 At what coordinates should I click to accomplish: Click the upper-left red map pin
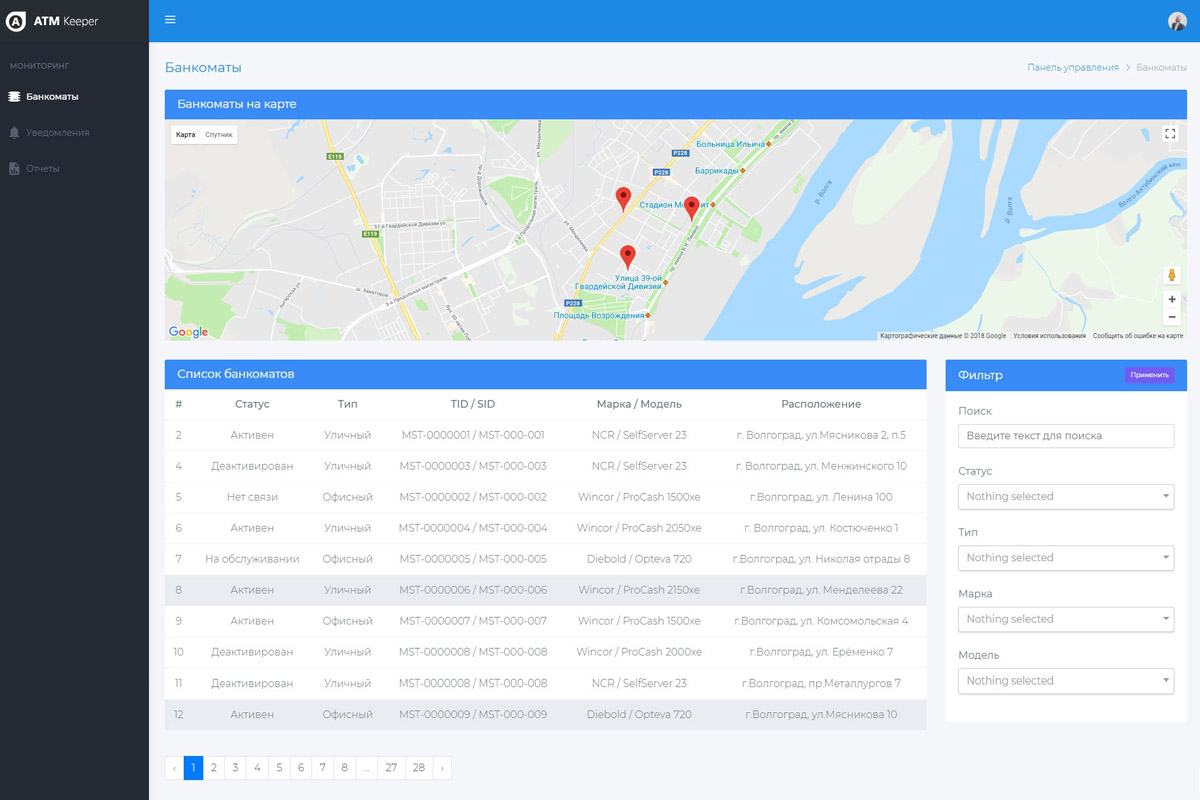click(x=623, y=199)
